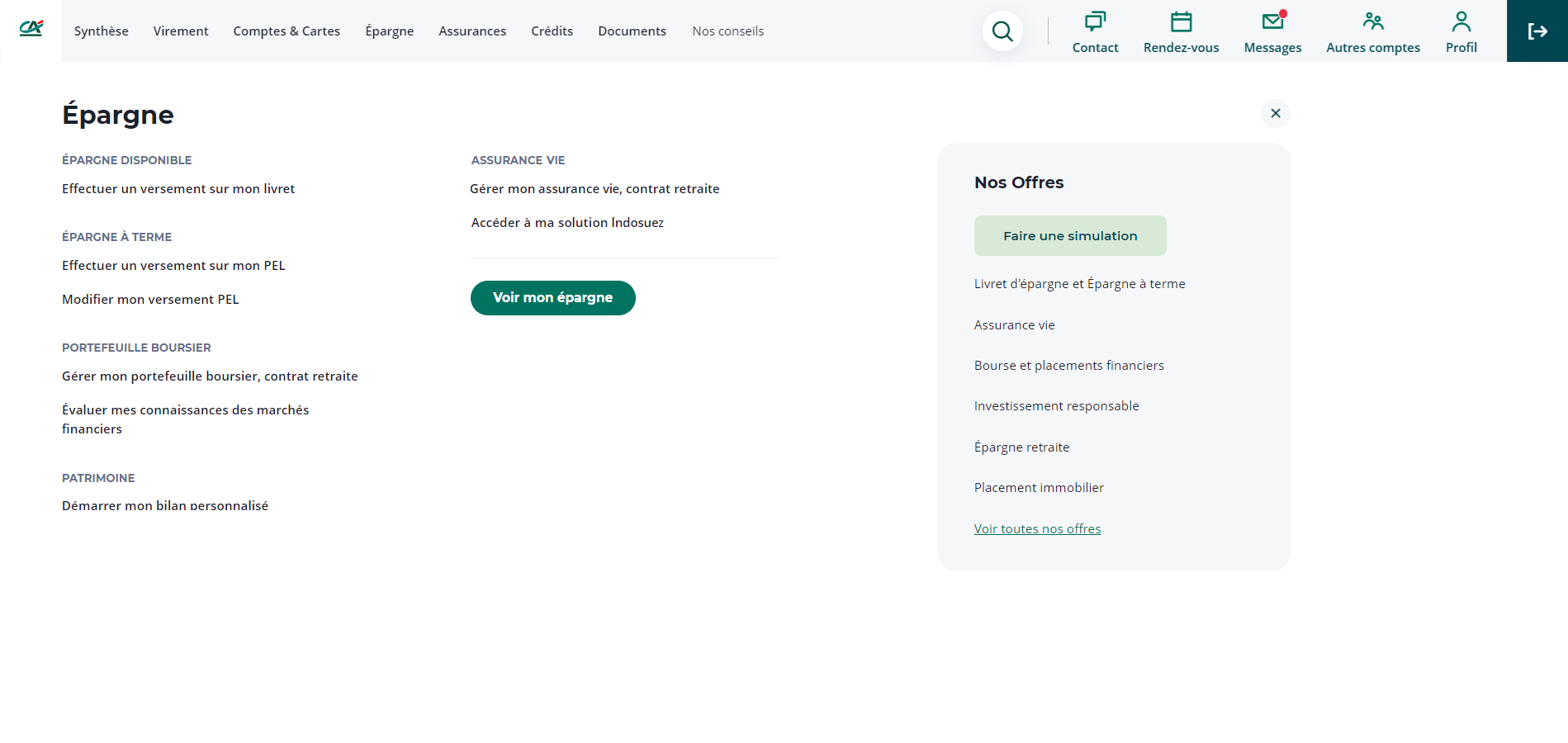Screen dimensions: 1568x743
Task: Expand the Assurances menu
Action: coord(472,31)
